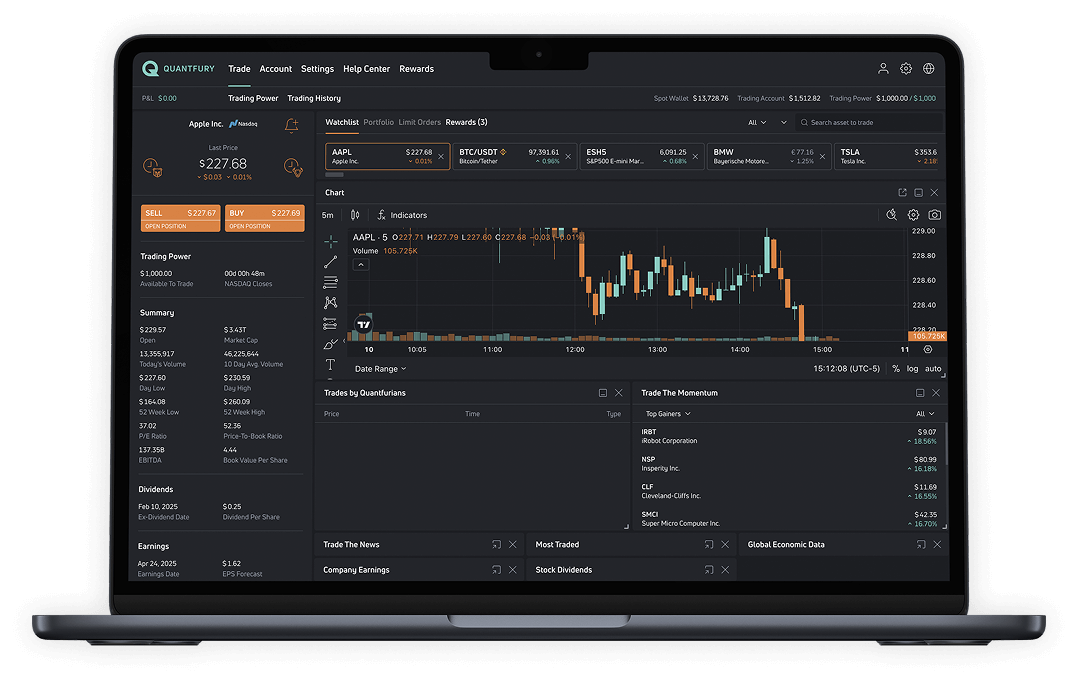The image size is (1078, 678).
Task: Pop out the Chart panel
Action: pos(903,193)
